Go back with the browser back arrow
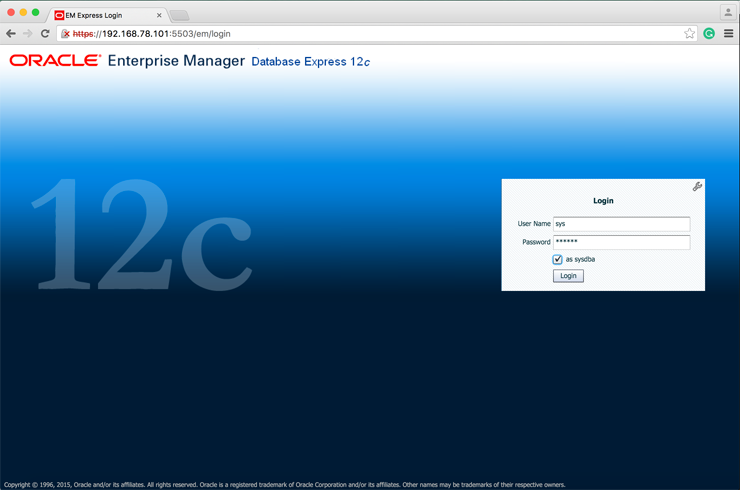The height and width of the screenshot is (490, 740). click(x=11, y=34)
